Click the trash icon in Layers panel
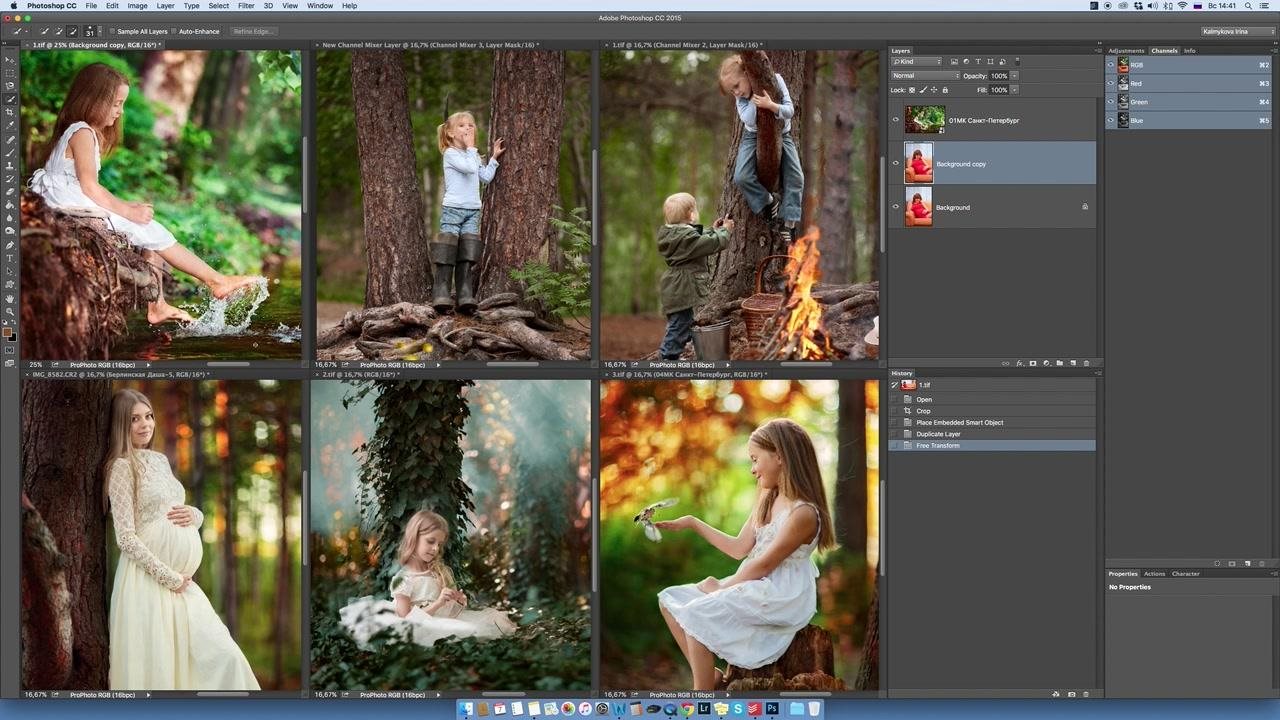 pyautogui.click(x=1086, y=363)
